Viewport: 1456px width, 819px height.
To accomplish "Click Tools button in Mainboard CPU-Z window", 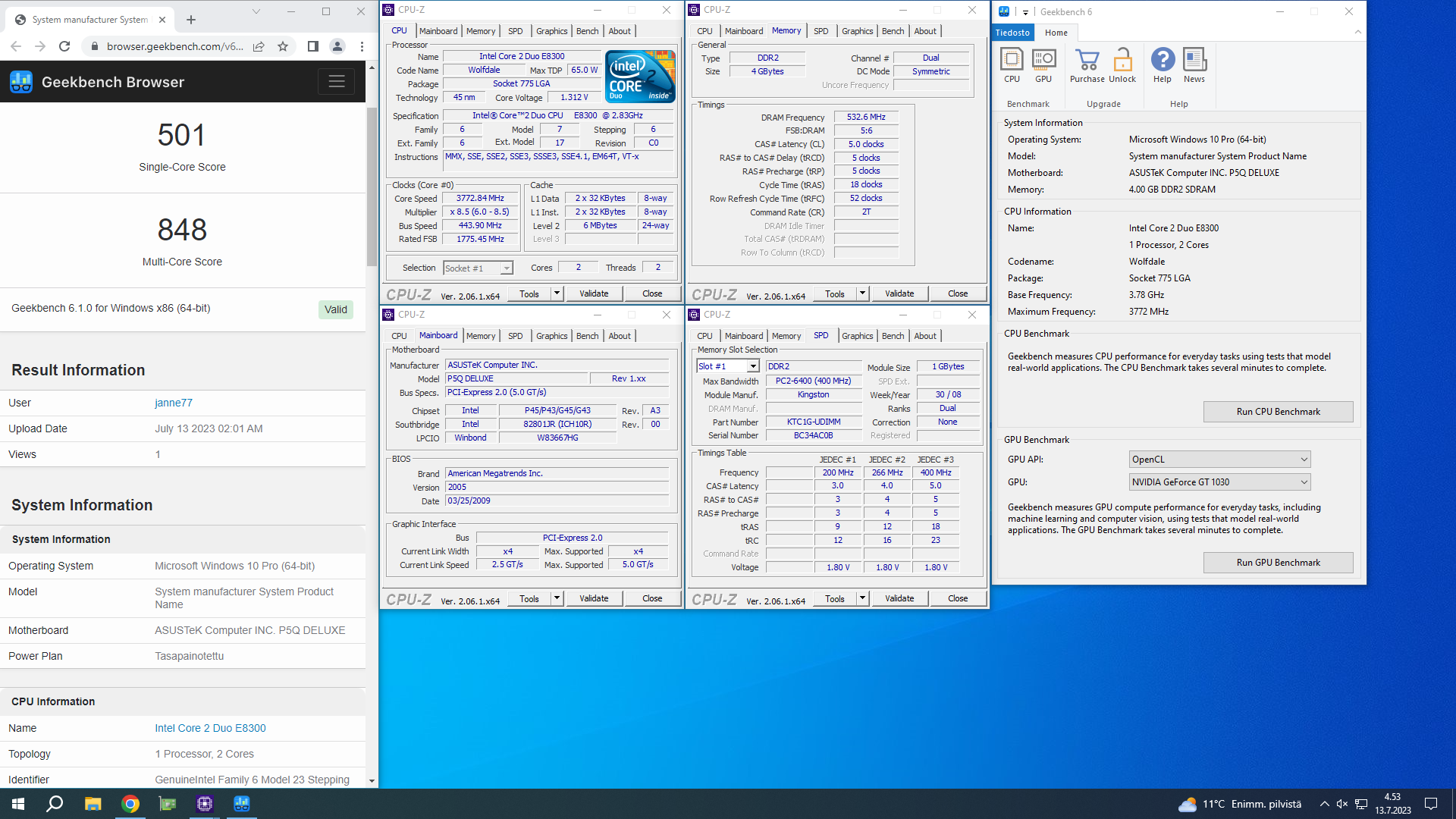I will click(529, 598).
